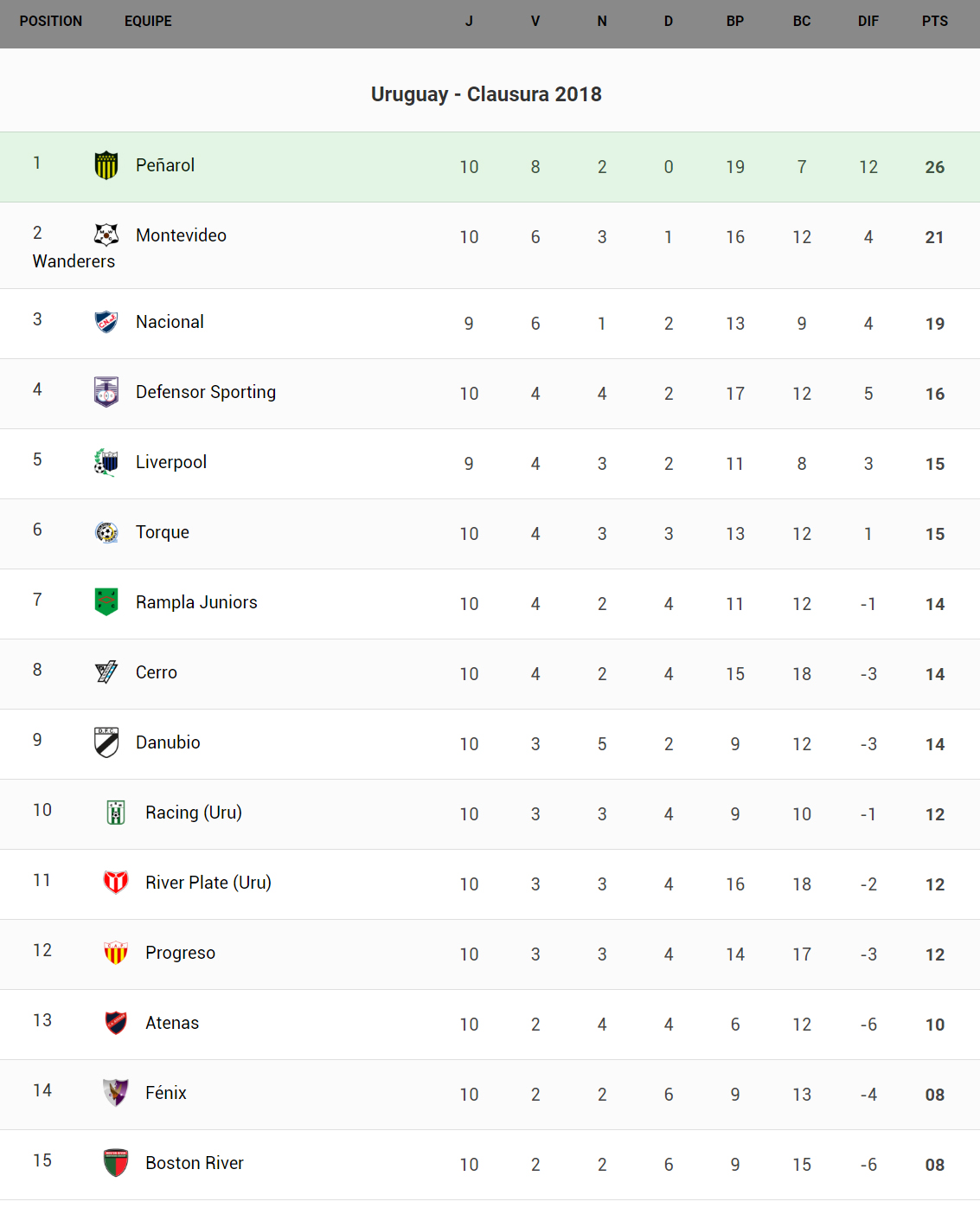Click the River Plate (Uru) badge

click(116, 882)
